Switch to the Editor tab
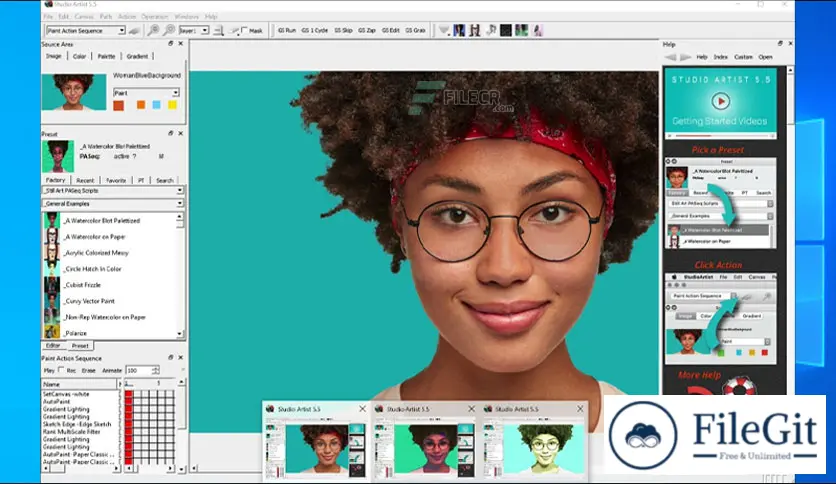 coord(53,345)
